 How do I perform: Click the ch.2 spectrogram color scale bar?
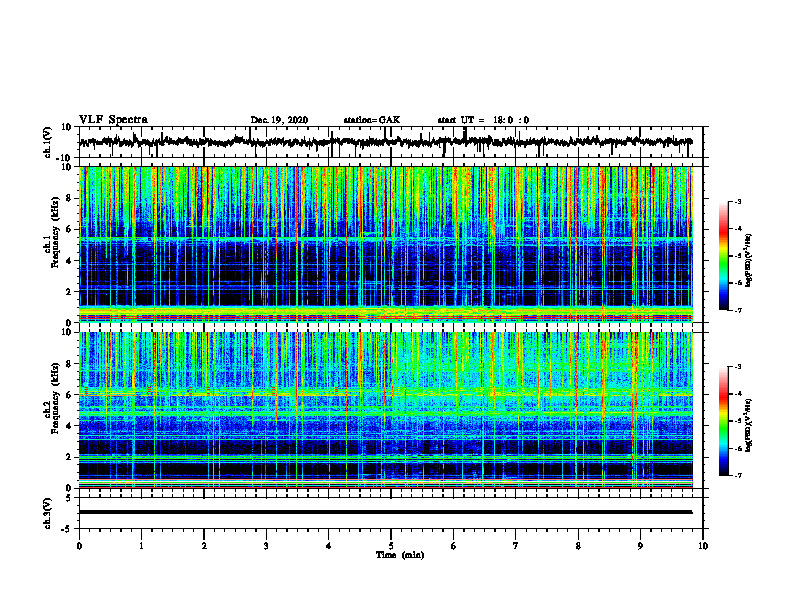coord(723,421)
